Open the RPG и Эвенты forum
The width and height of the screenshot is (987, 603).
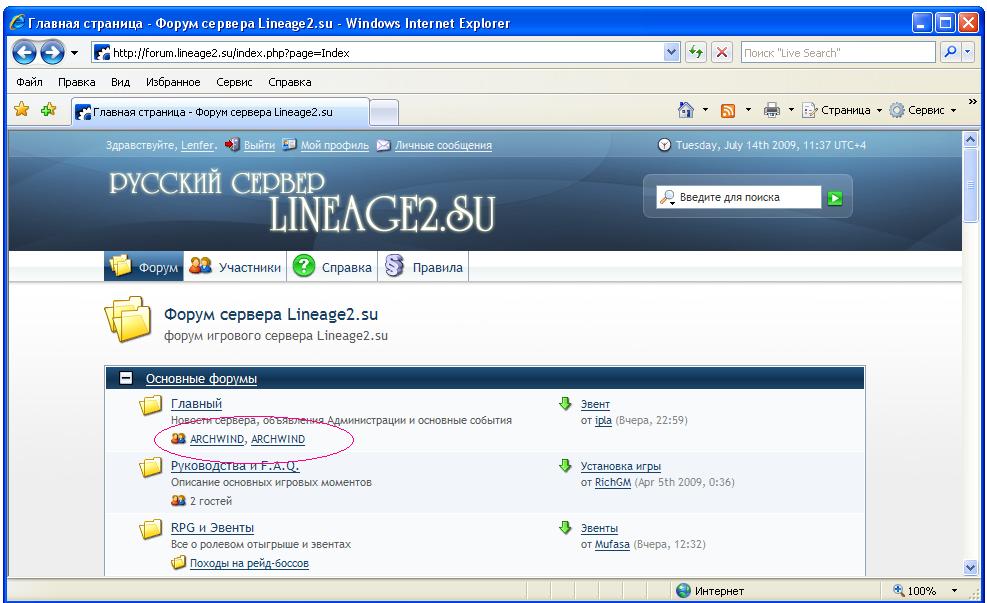click(x=212, y=527)
